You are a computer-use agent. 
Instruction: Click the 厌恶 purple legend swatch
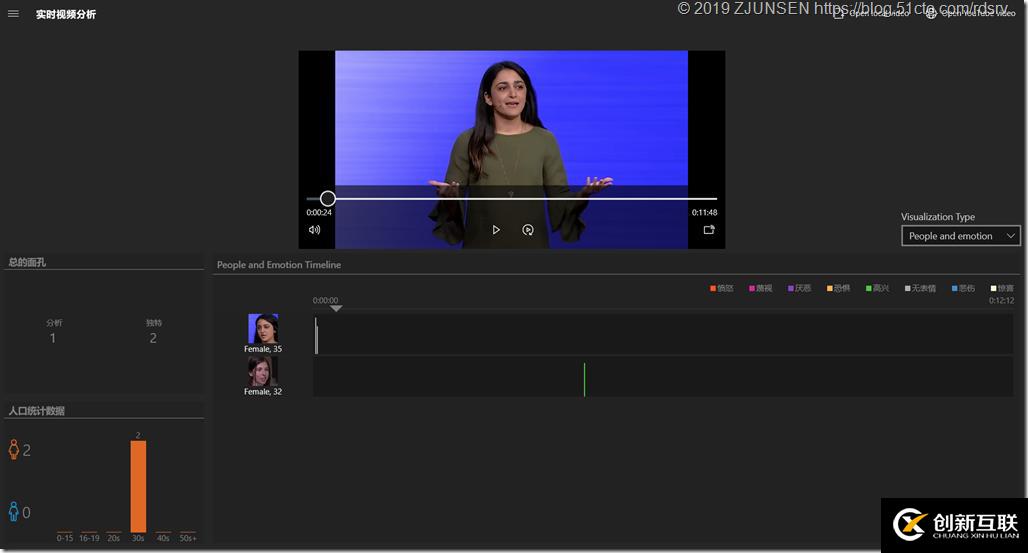(x=791, y=289)
